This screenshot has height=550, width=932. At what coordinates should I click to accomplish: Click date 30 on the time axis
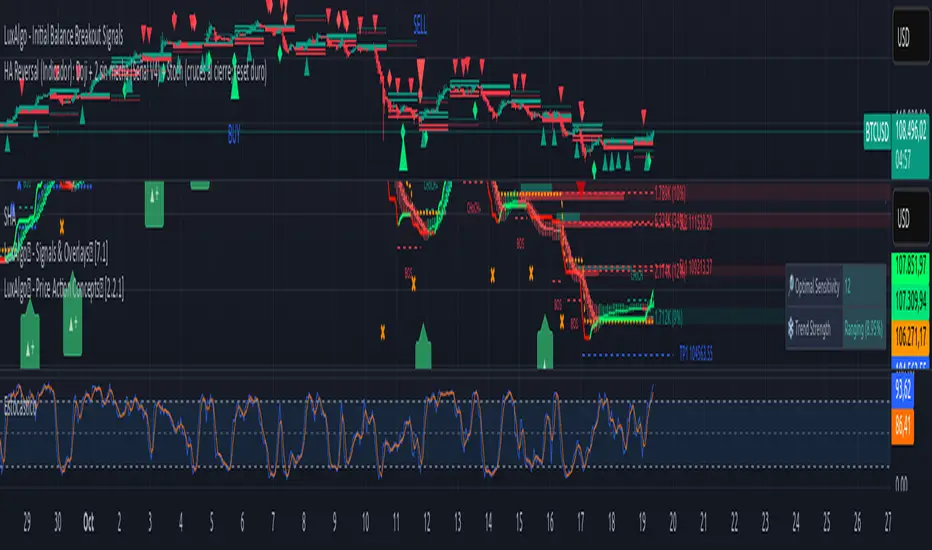tap(58, 523)
